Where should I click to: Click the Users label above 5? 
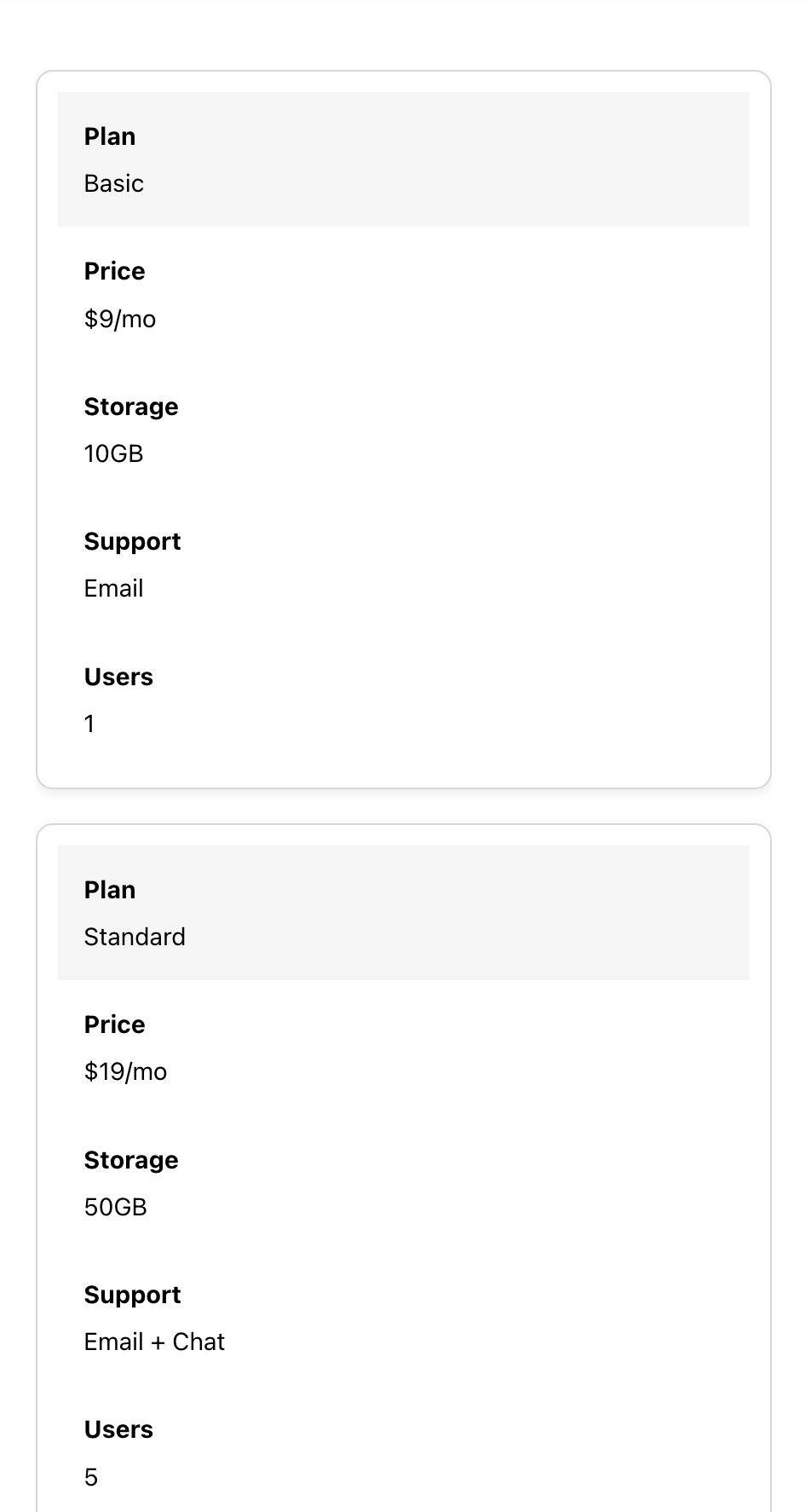(x=118, y=1429)
